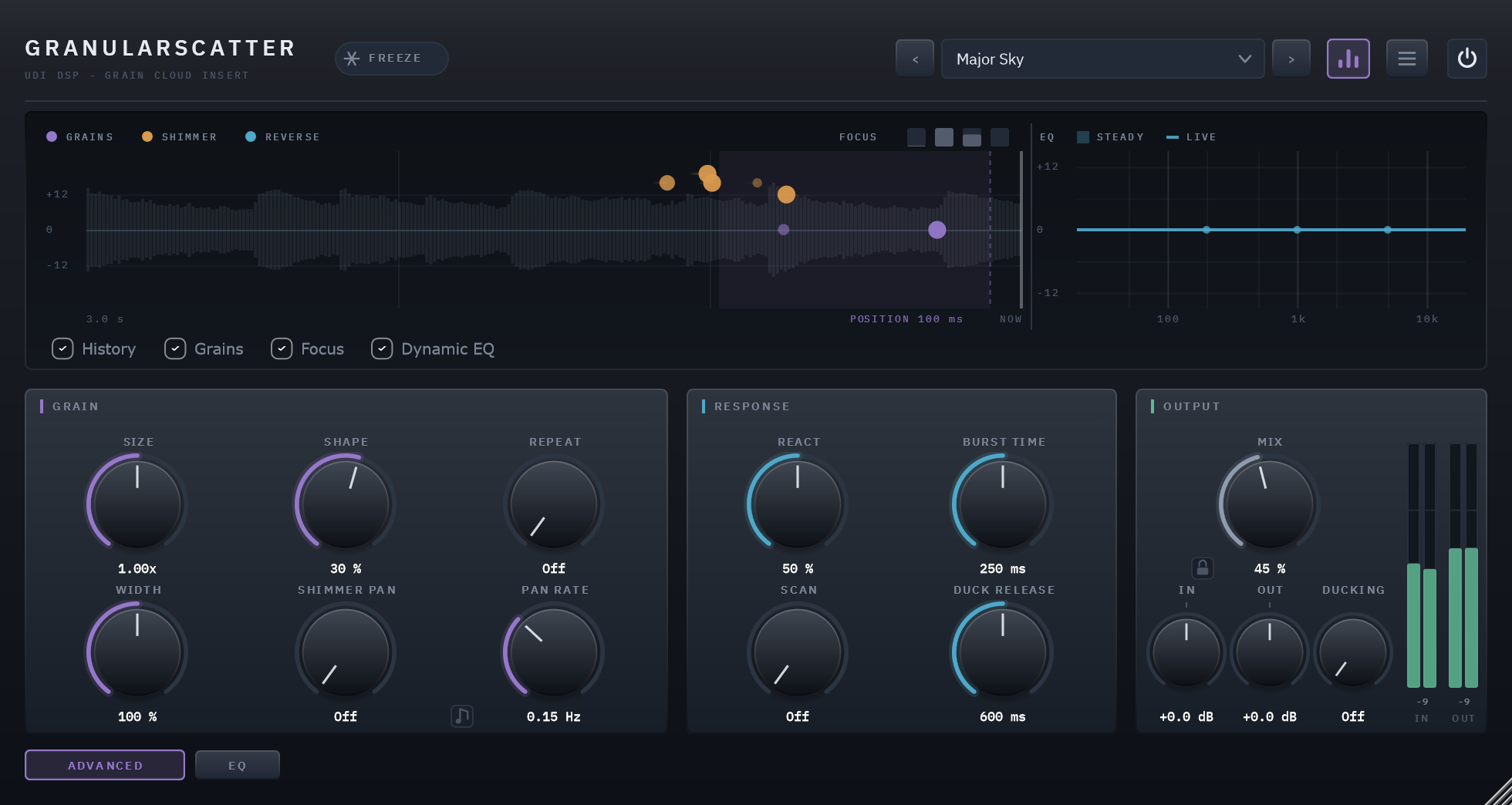The image size is (1512, 805).
Task: Uncheck the History checkbox
Action: 62,349
